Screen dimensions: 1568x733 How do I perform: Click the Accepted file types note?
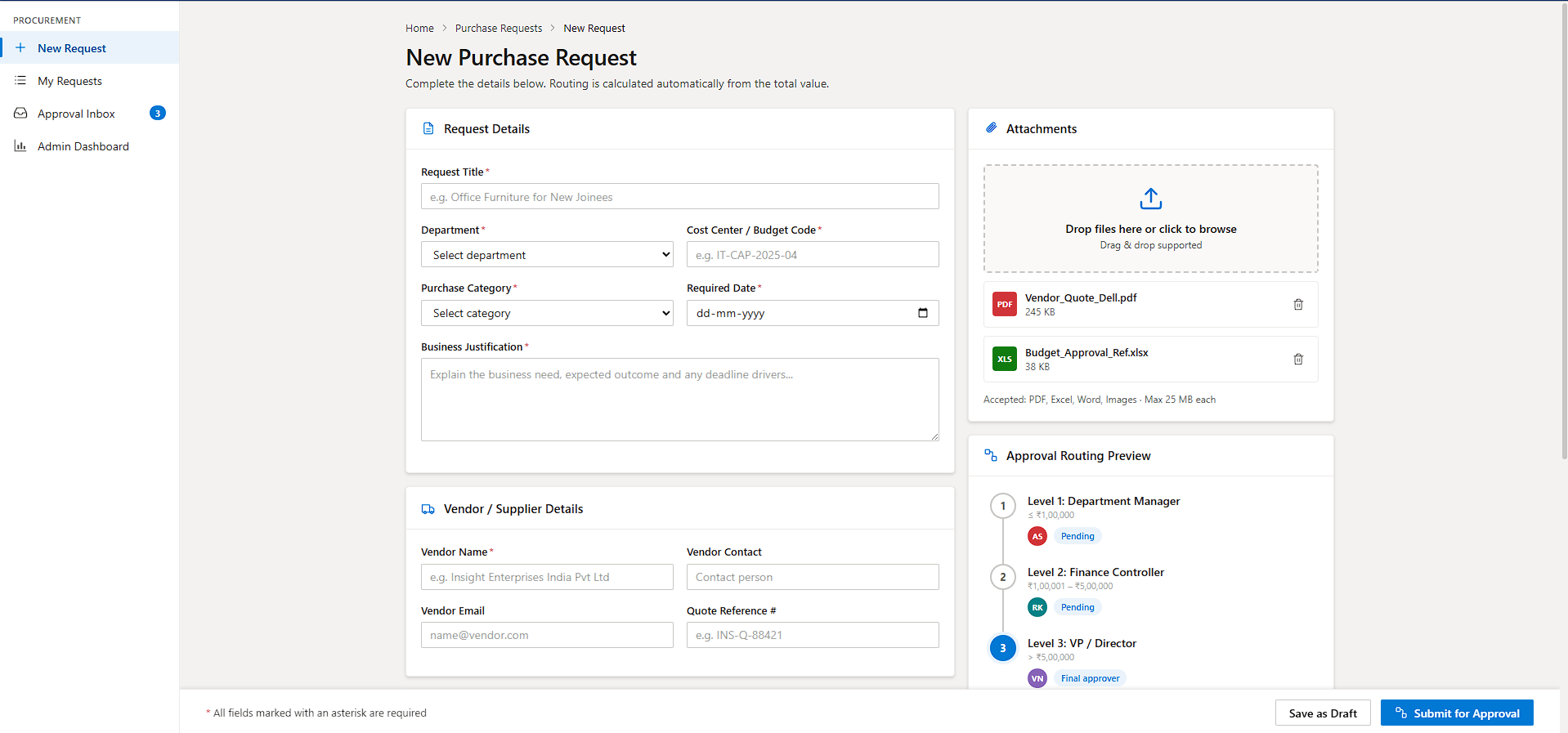point(1100,400)
